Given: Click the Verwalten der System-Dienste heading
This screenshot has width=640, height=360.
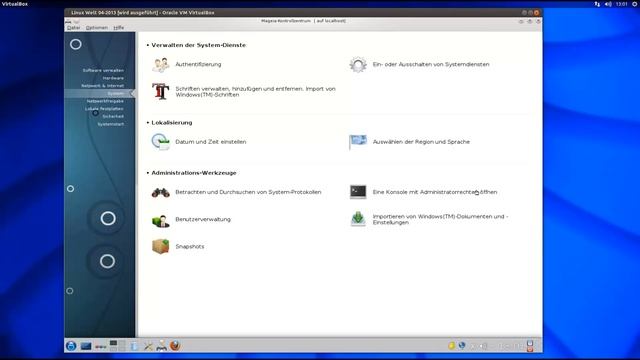Looking at the screenshot, I should tap(198, 45).
